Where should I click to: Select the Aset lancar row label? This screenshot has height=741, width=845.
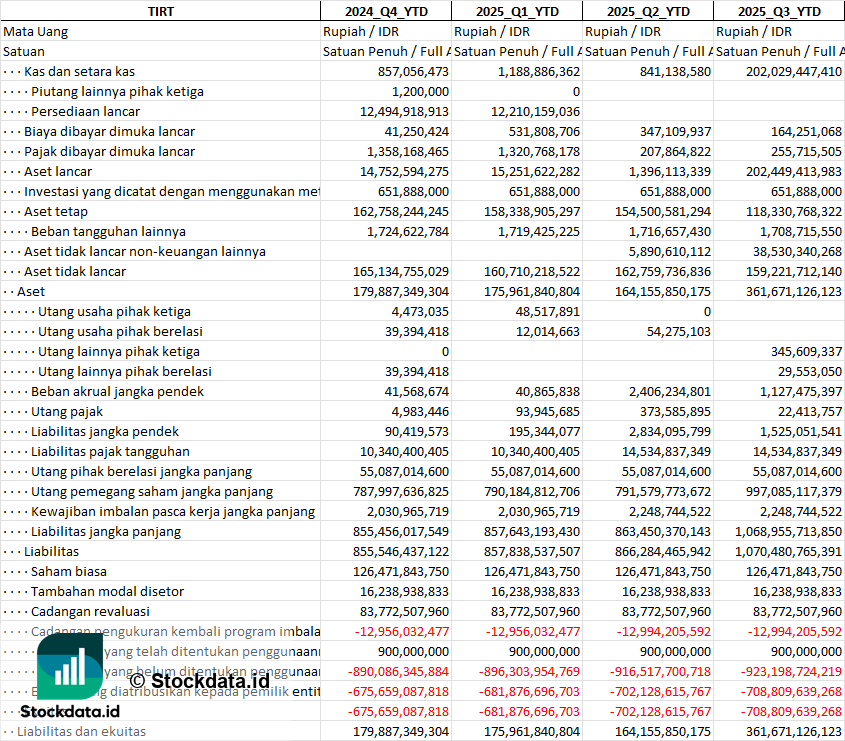click(x=58, y=171)
